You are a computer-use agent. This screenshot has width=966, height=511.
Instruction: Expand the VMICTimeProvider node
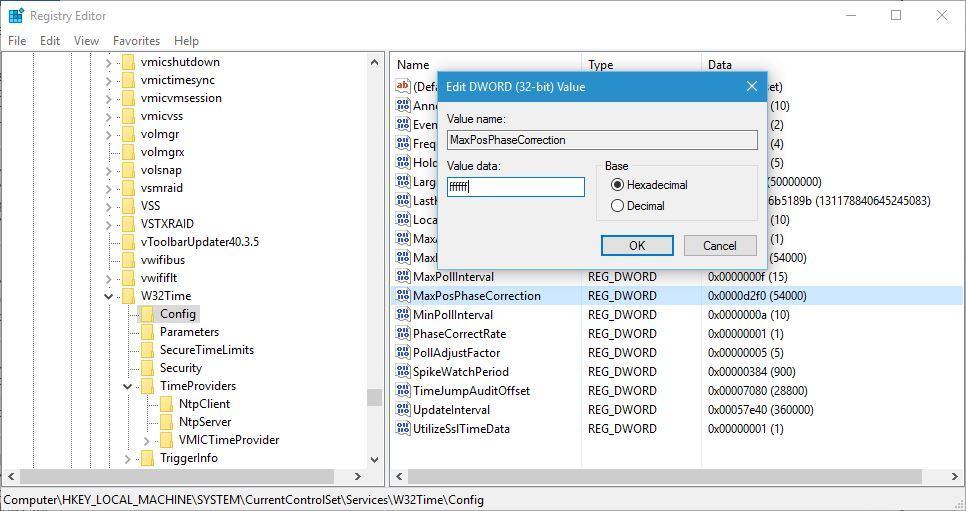click(x=147, y=440)
